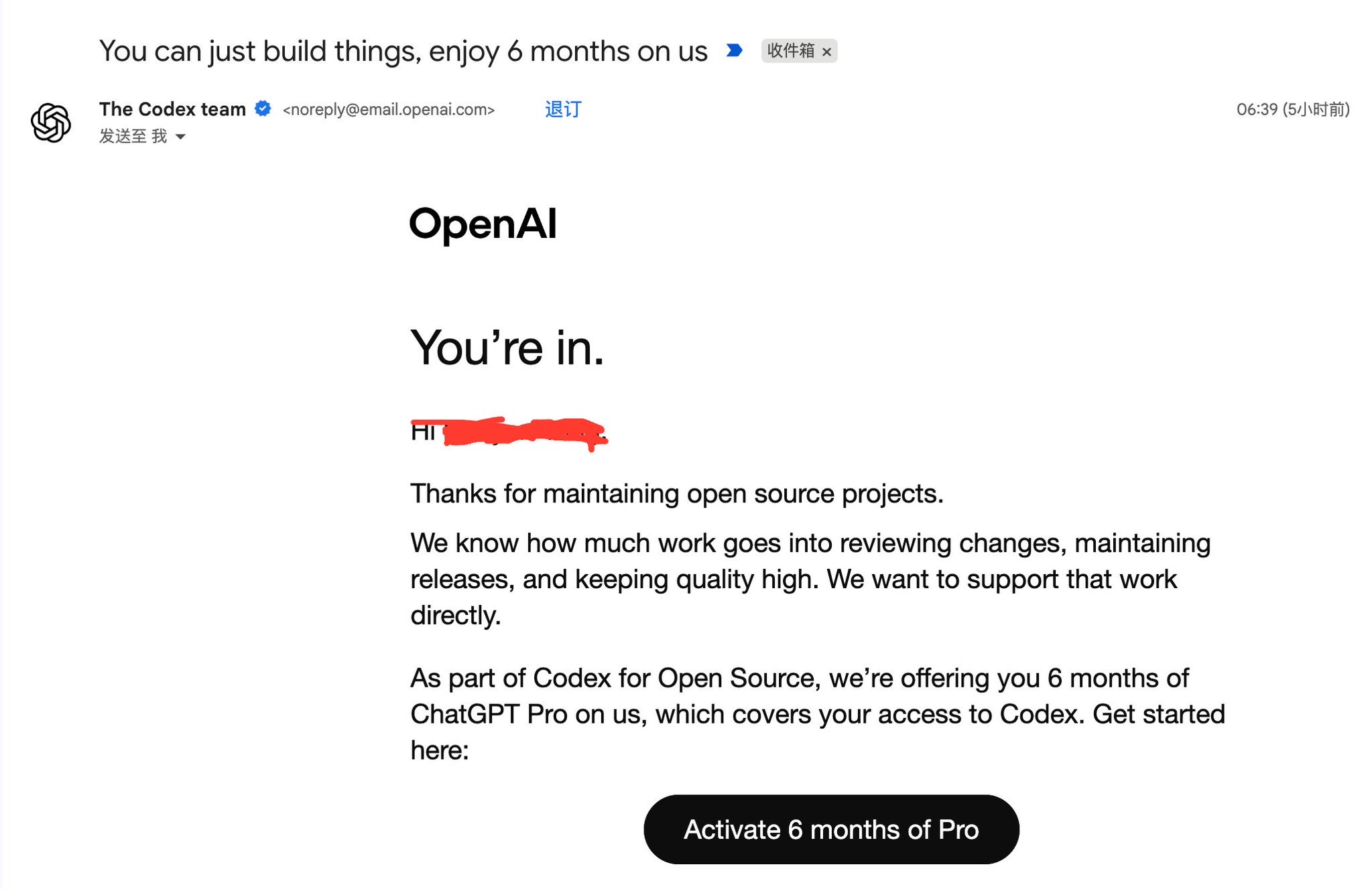
Task: Click the email subject line text
Action: [x=403, y=51]
